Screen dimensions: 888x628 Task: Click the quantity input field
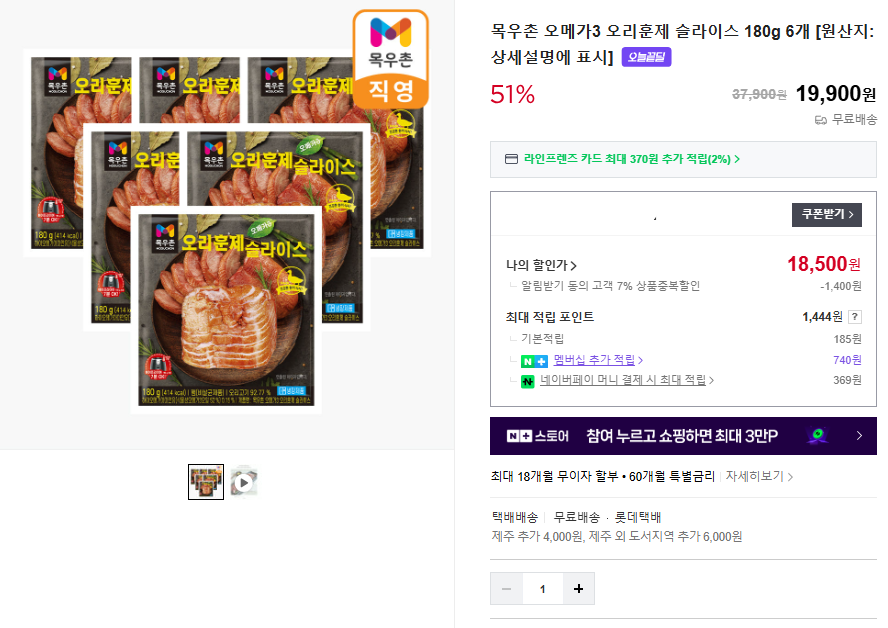pyautogui.click(x=543, y=589)
